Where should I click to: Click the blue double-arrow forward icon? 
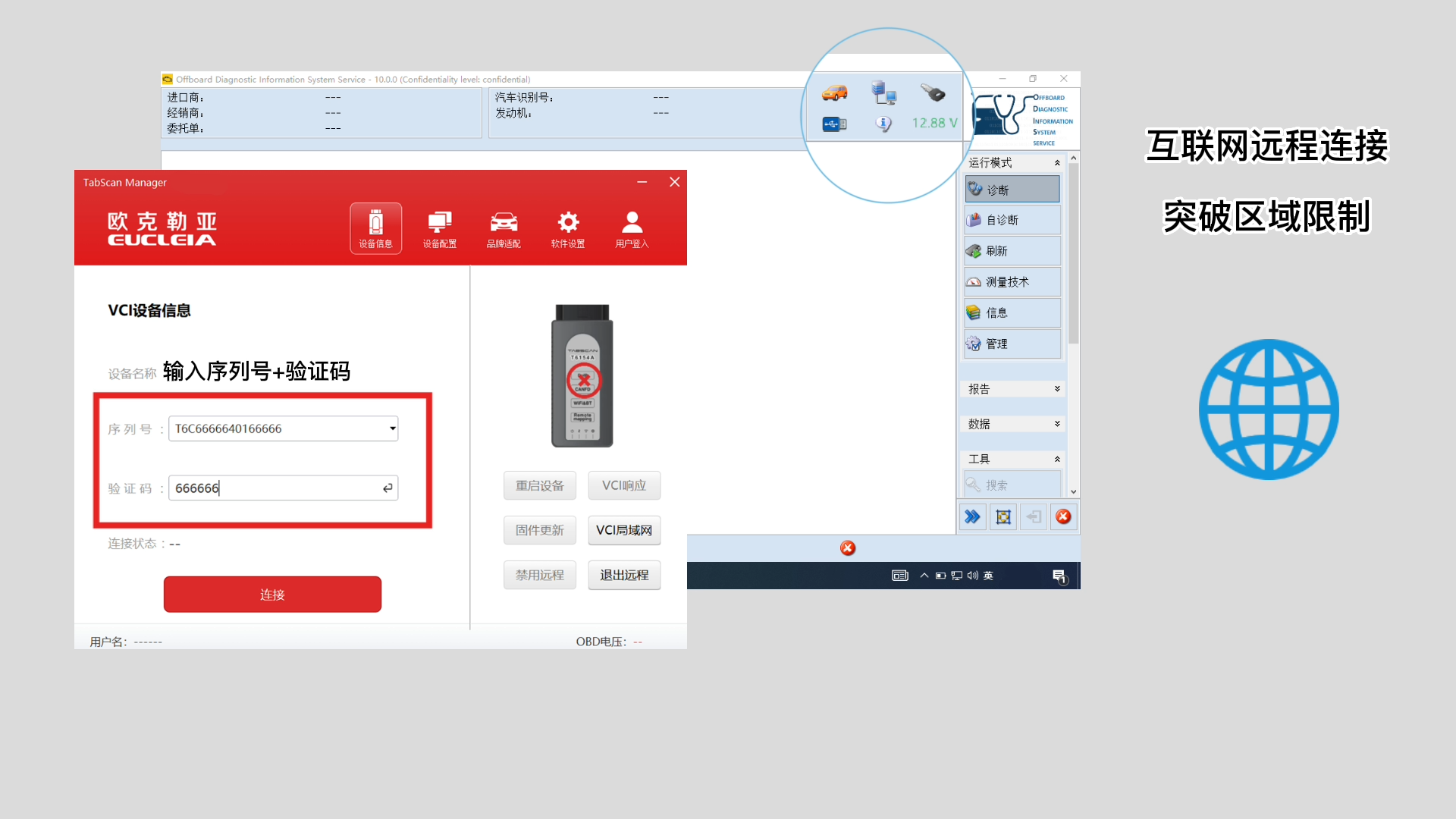[972, 517]
